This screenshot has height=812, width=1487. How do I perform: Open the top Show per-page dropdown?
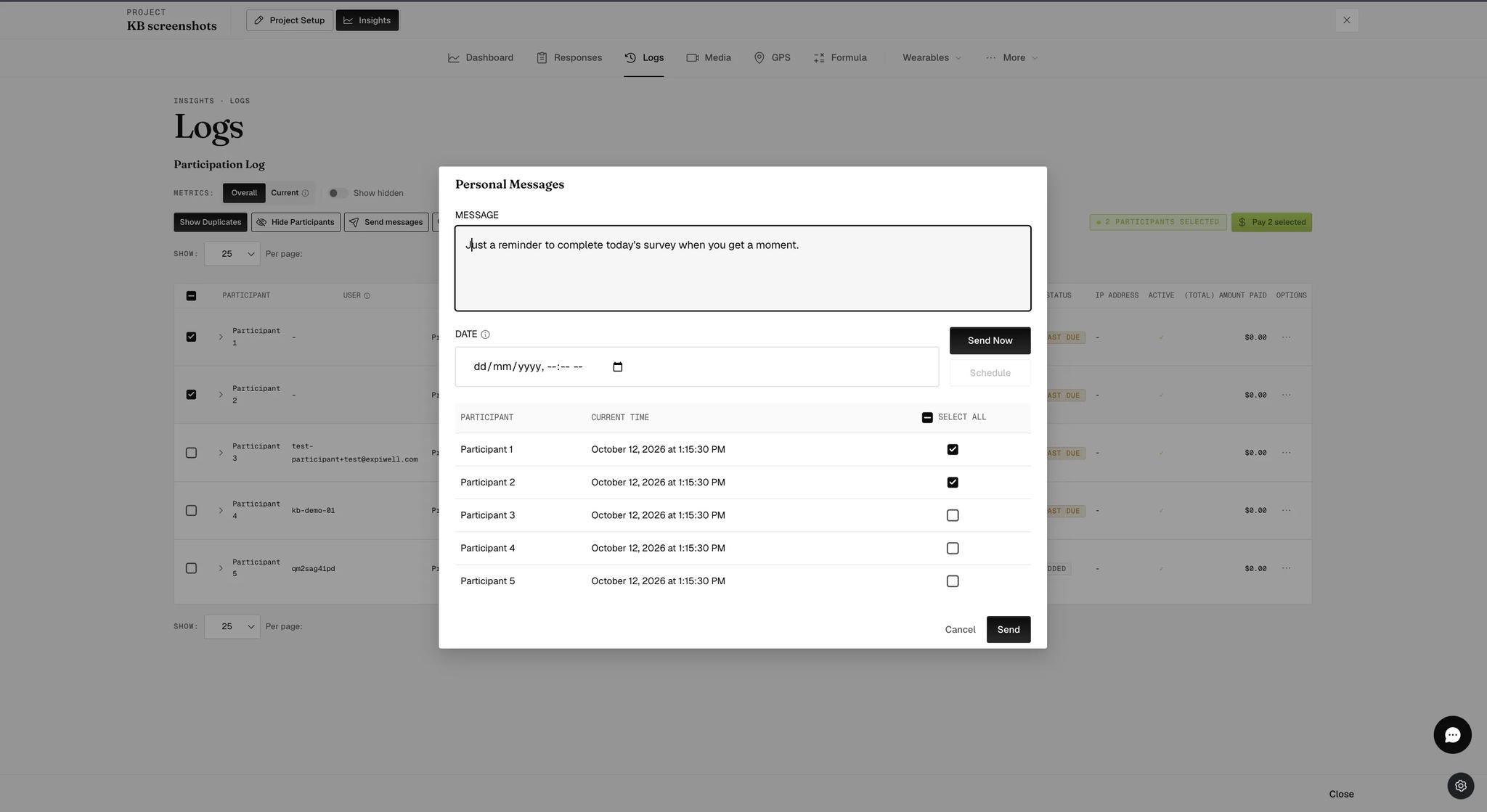tap(232, 254)
